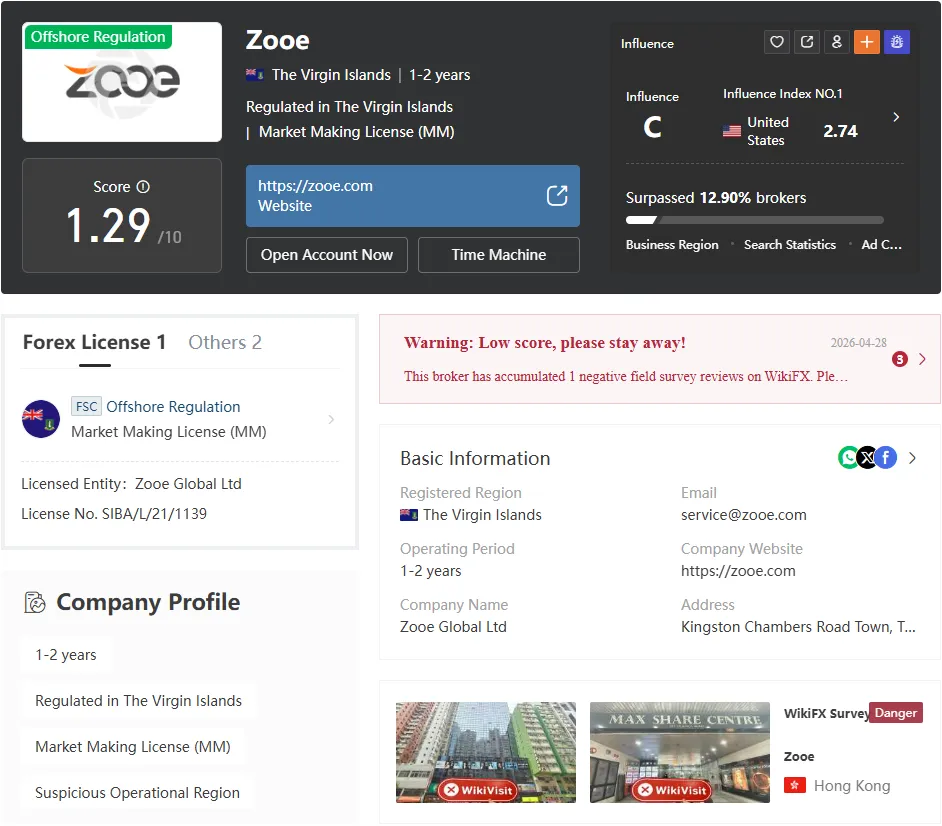Click the score info icon
Image resolution: width=942 pixels, height=826 pixels.
[143, 187]
